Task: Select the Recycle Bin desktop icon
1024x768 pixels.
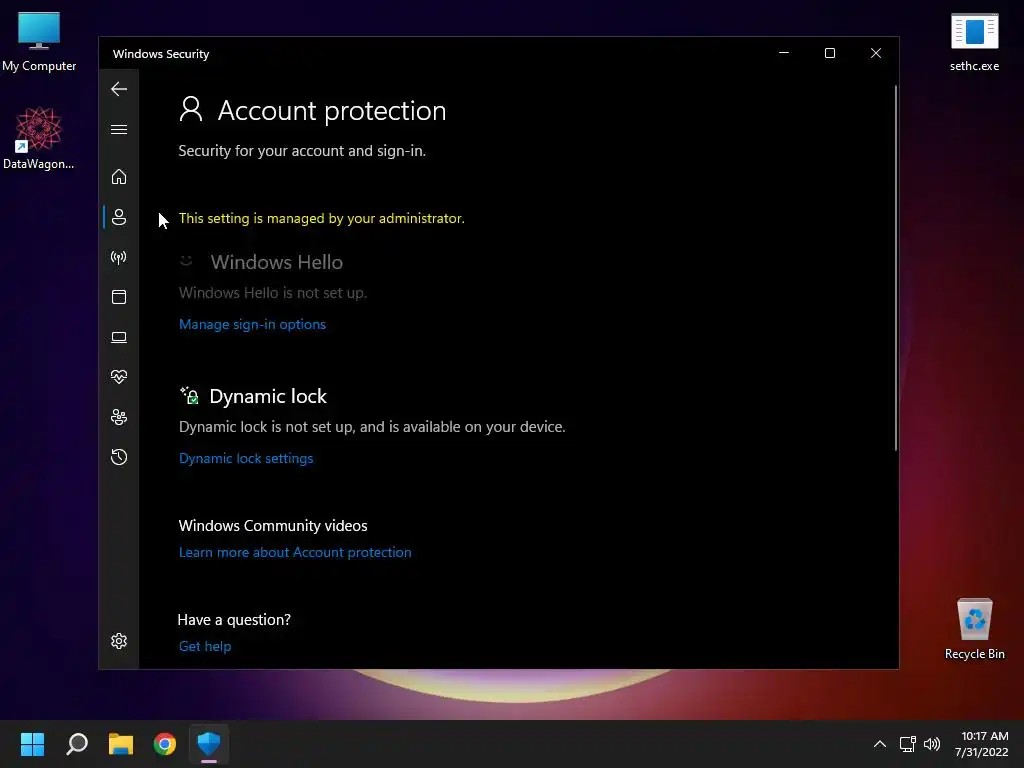Action: click(x=974, y=629)
